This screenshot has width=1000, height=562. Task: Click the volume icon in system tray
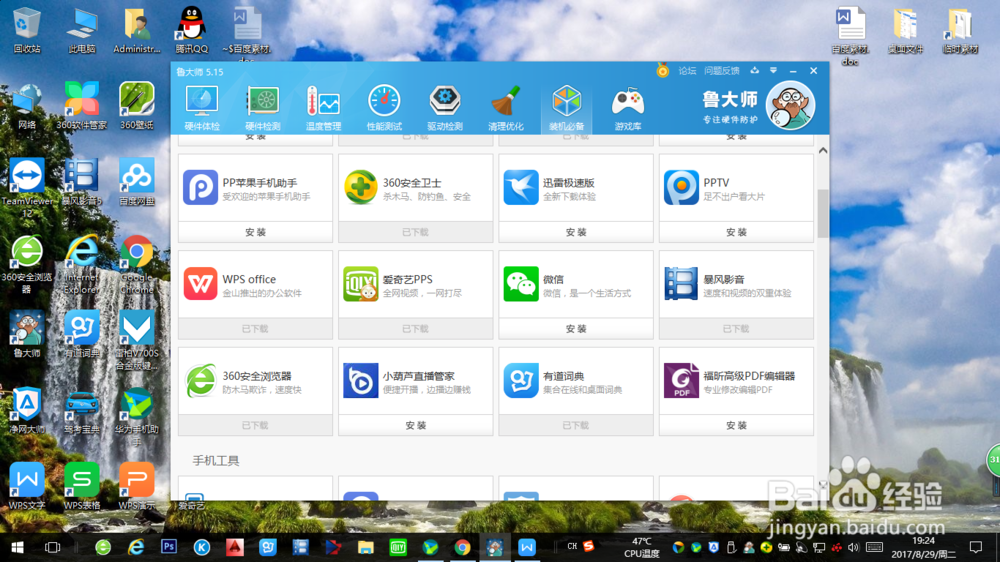[x=854, y=547]
